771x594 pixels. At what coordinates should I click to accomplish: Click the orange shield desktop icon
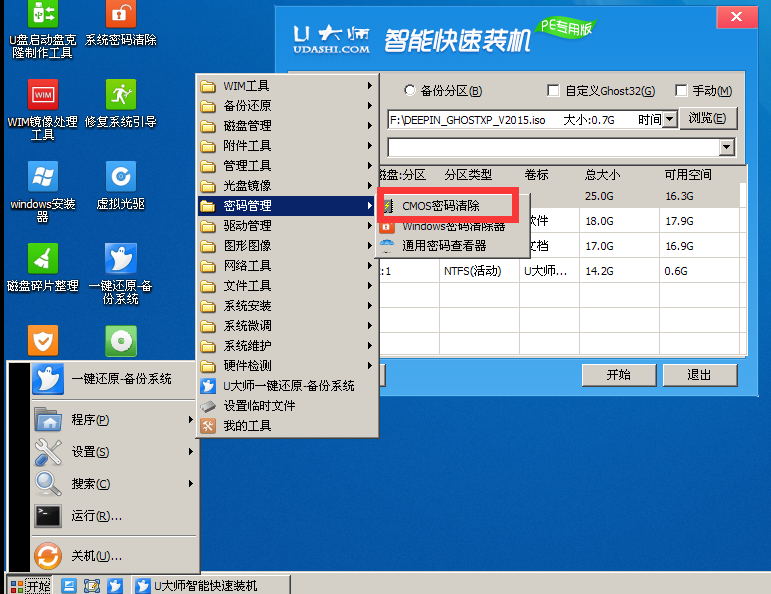click(x=43, y=340)
